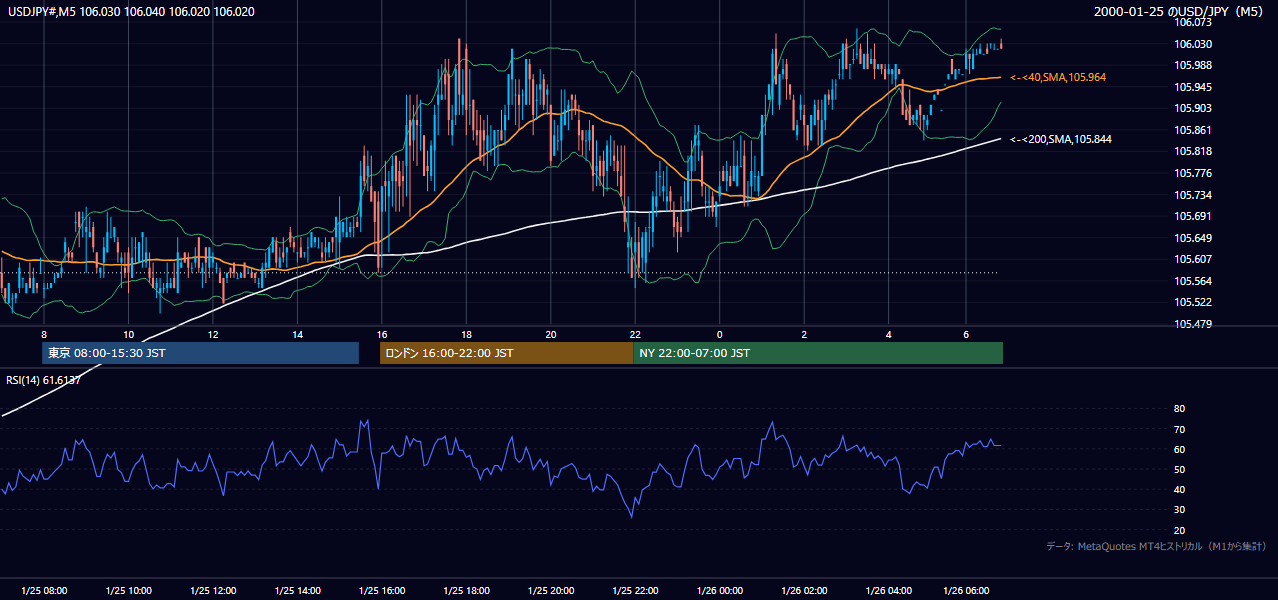Image resolution: width=1278 pixels, height=600 pixels.
Task: Click the ロンドン 16:00-22:00 JST session bar
Action: pyautogui.click(x=506, y=353)
